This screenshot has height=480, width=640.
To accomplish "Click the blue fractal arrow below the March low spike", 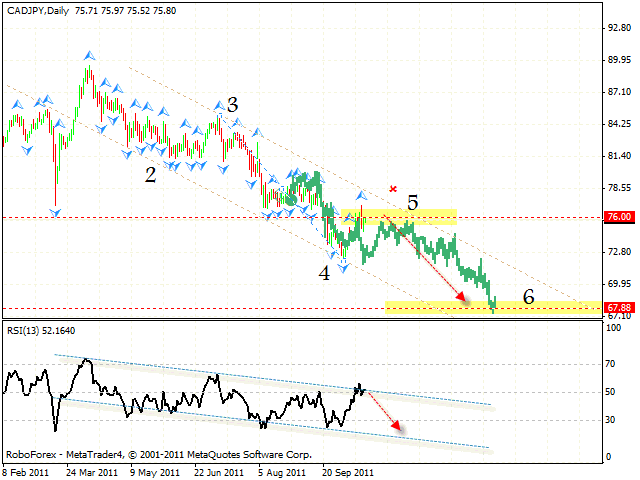I will tap(56, 212).
